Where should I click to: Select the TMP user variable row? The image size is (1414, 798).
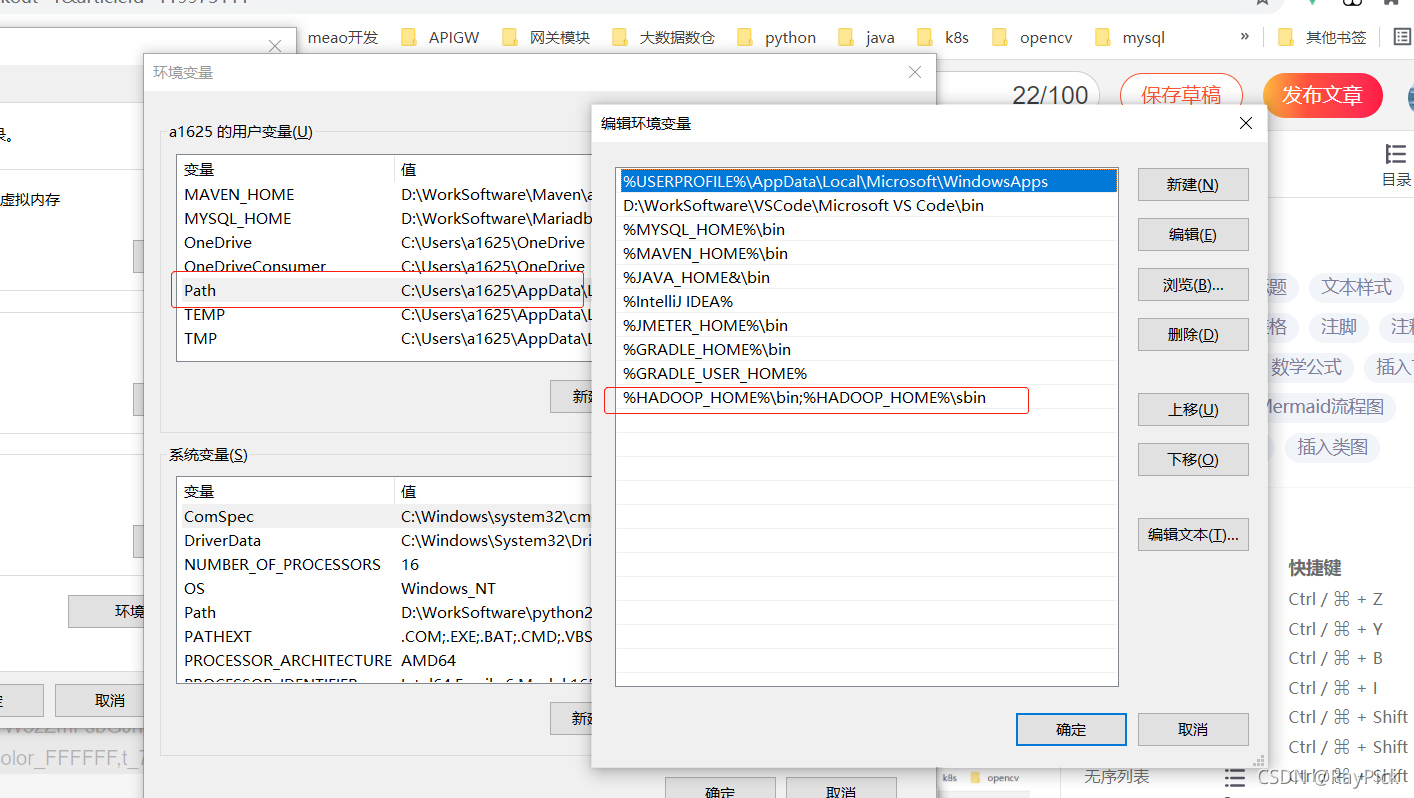385,339
